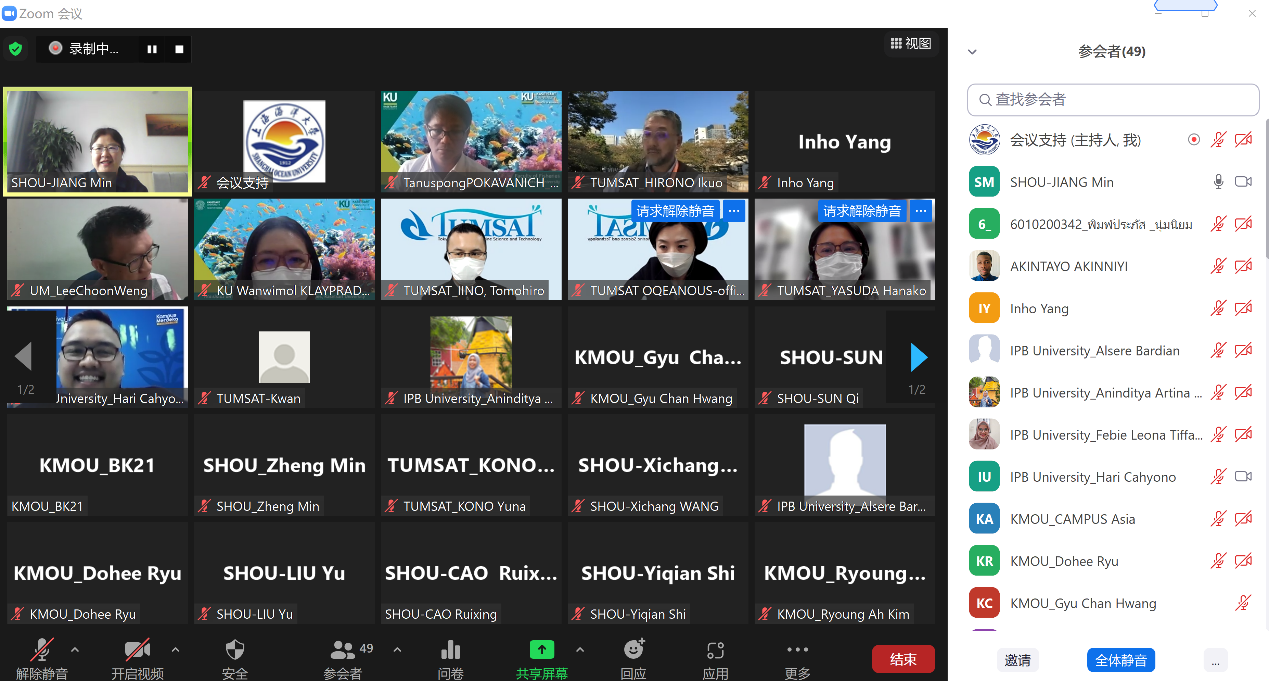
Task: Click the green encryption shield icon
Action: pos(15,48)
